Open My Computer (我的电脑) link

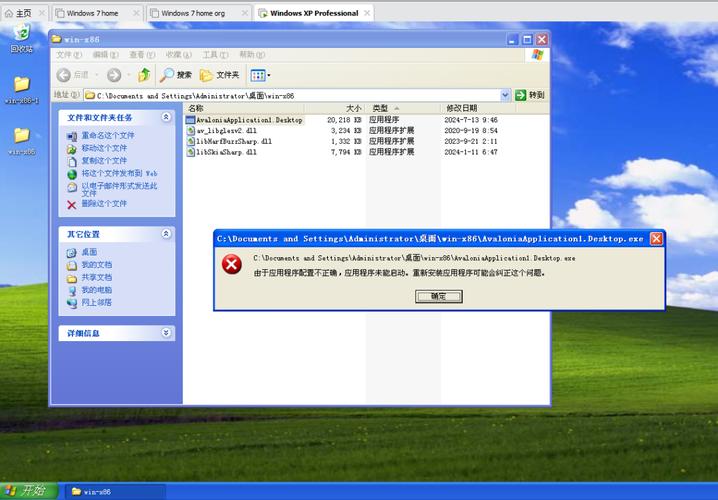pyautogui.click(x=97, y=290)
